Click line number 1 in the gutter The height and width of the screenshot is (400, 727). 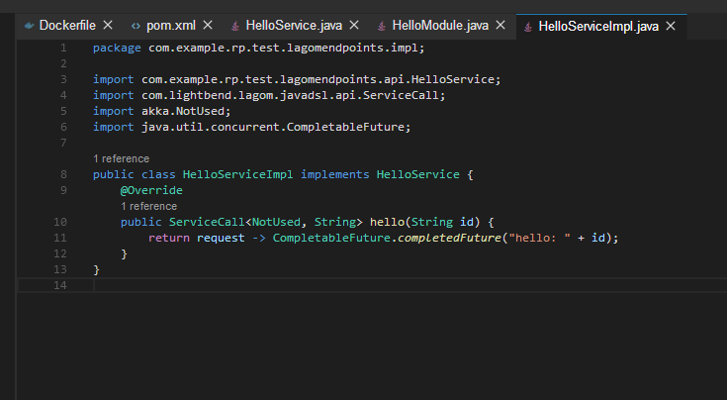pos(64,48)
